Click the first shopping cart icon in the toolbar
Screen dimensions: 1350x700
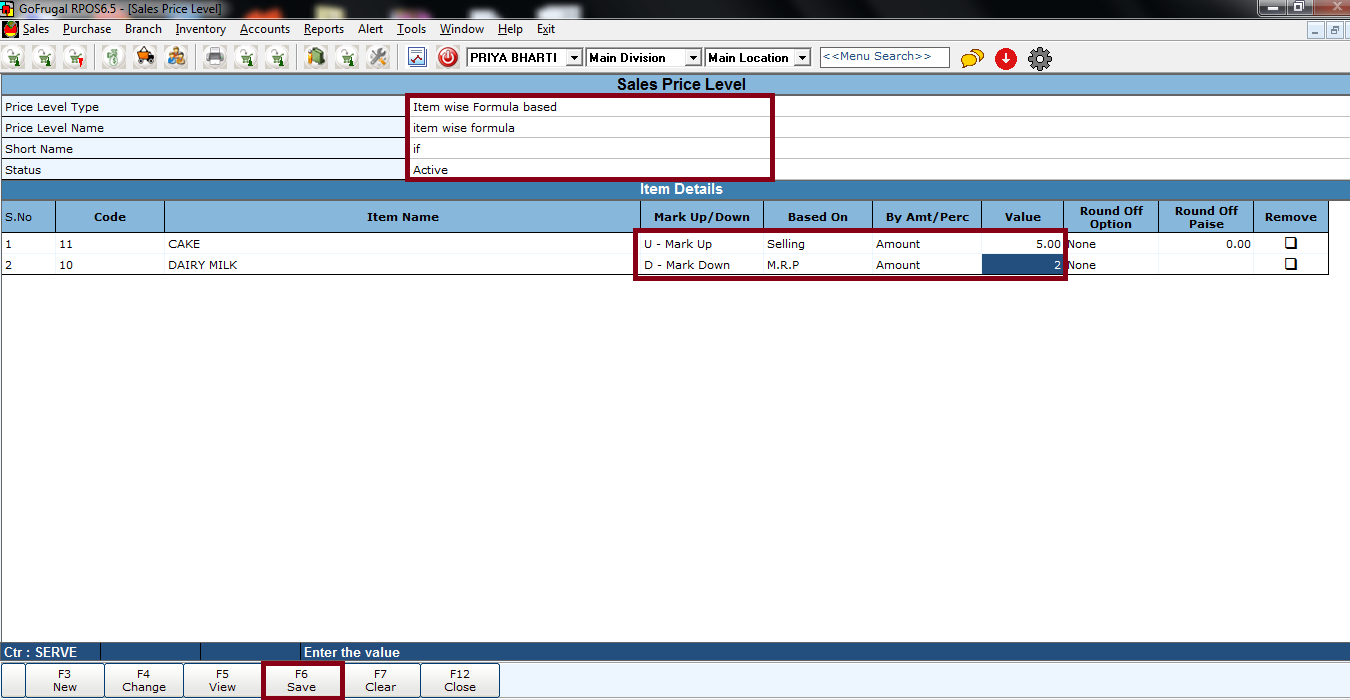coord(15,57)
